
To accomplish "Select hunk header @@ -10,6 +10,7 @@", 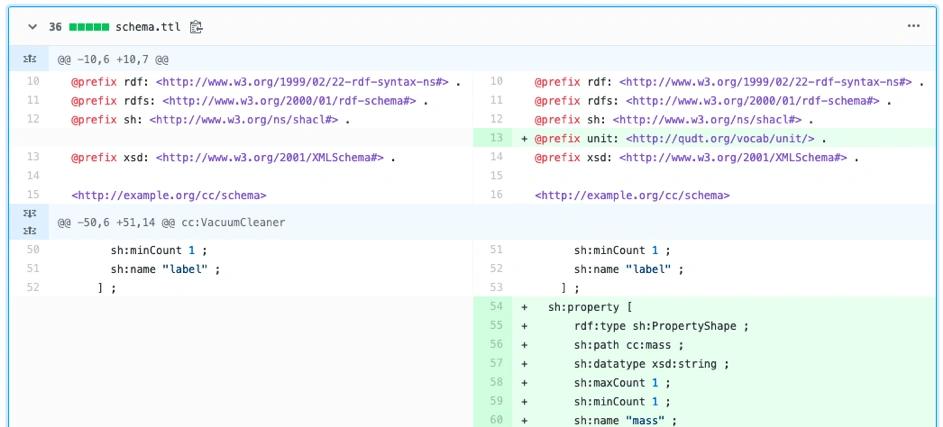I will (113, 60).
